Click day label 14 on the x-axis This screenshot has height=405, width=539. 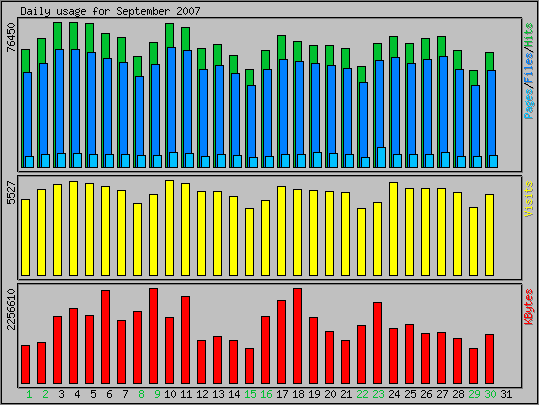(234, 394)
